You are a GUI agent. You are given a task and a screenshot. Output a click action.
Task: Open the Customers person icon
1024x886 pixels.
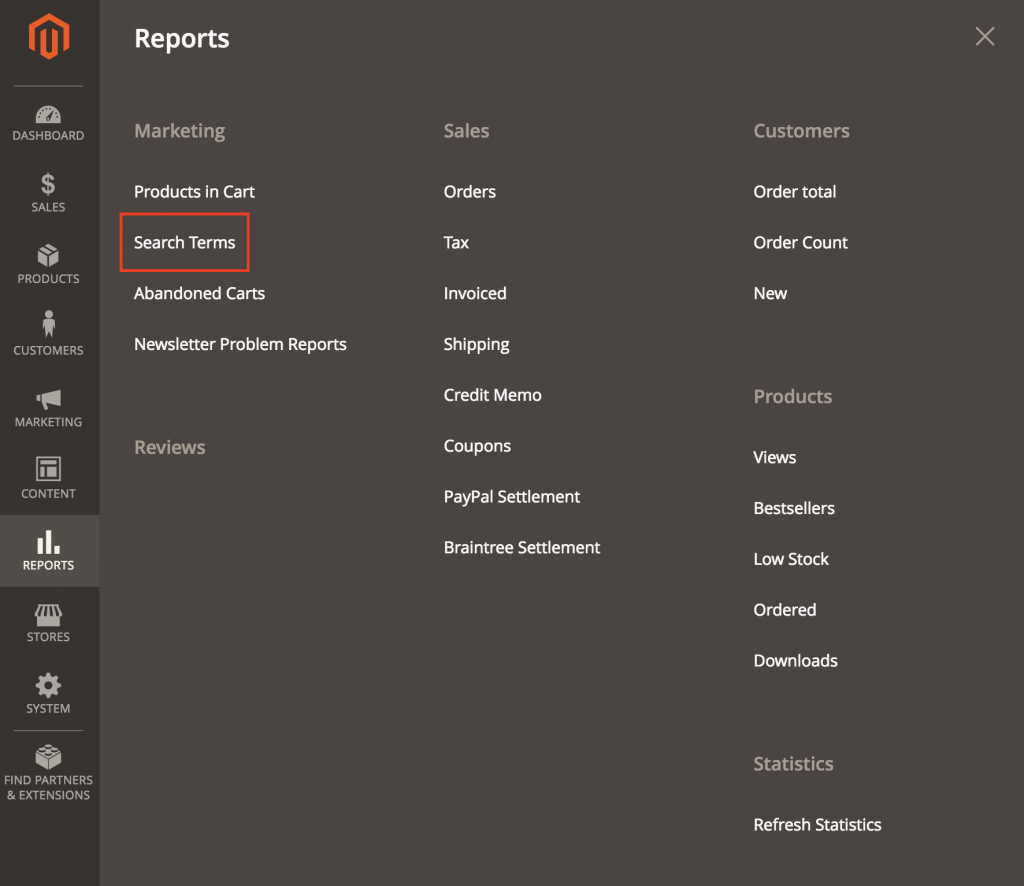coord(48,326)
